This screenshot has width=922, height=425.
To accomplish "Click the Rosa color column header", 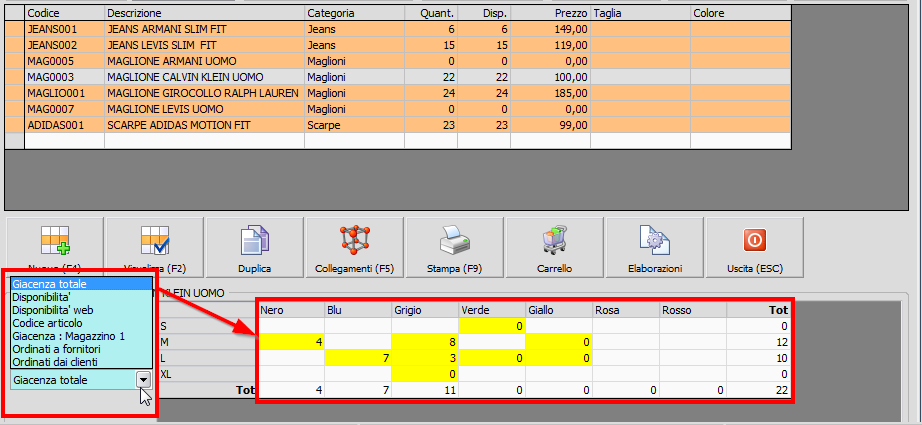I will pos(626,309).
